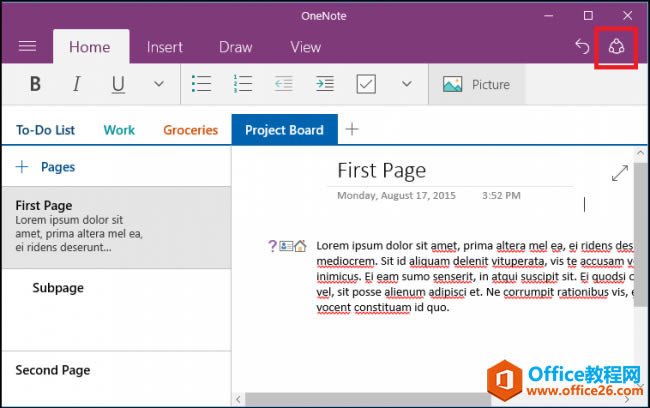650x408 pixels.
Task: Open First Page in page list
Action: (116, 227)
